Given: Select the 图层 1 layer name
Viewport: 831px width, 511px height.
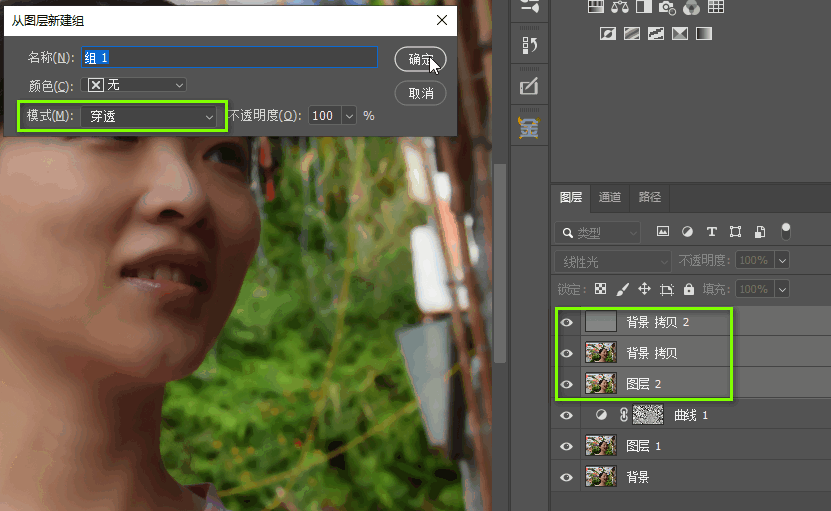Looking at the screenshot, I should 643,446.
